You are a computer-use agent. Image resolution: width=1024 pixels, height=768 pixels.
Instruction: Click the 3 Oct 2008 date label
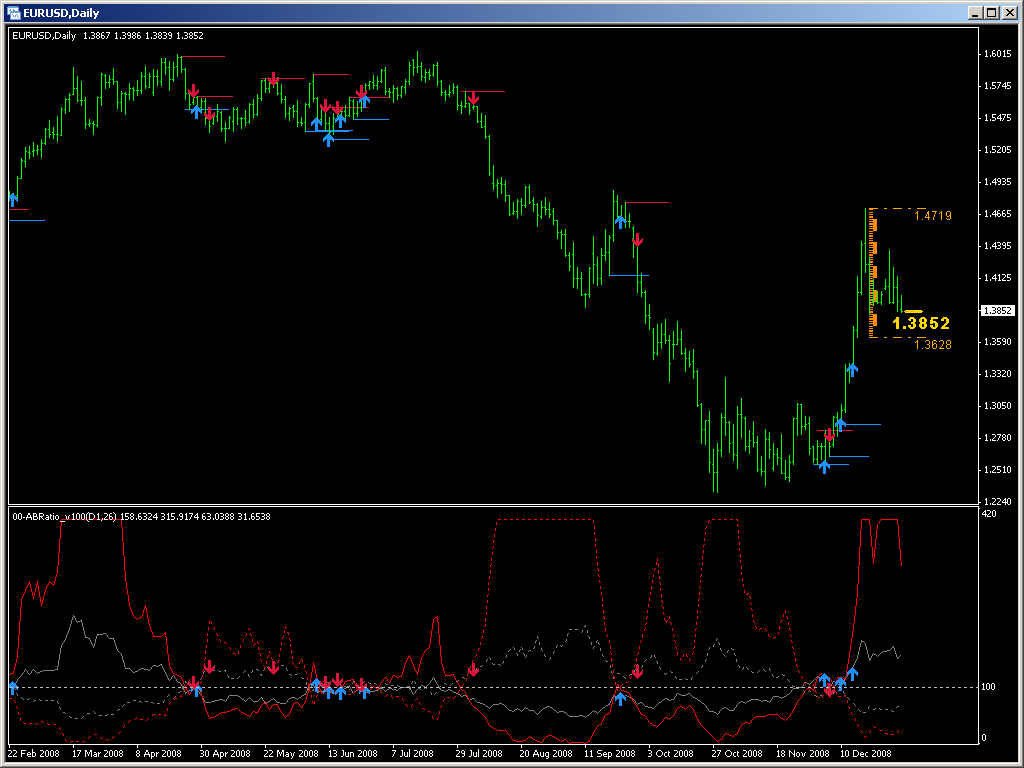pos(671,754)
